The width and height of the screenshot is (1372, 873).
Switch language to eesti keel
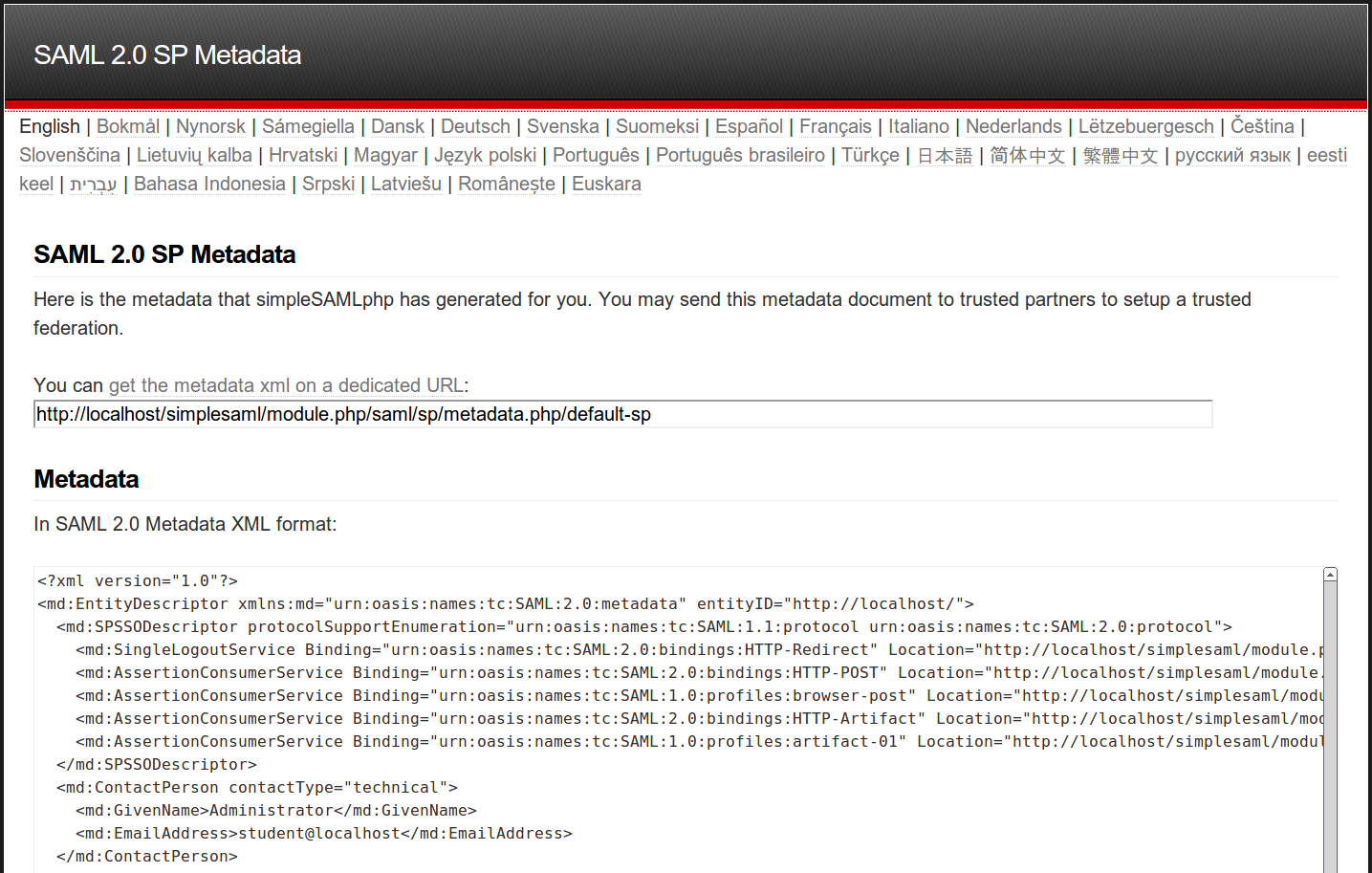point(1327,155)
